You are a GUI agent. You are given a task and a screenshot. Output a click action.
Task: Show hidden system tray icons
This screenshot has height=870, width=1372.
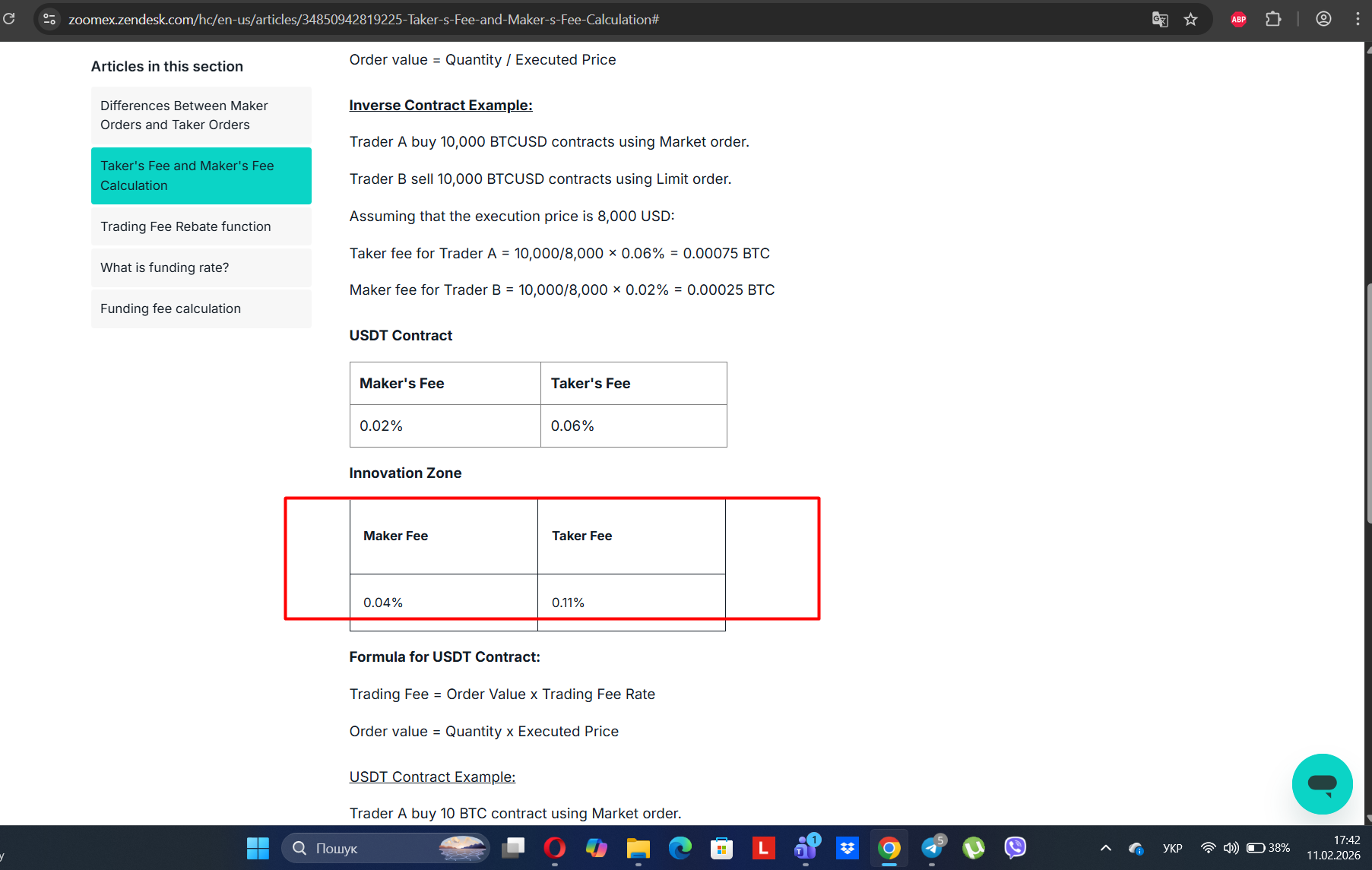click(x=1106, y=848)
